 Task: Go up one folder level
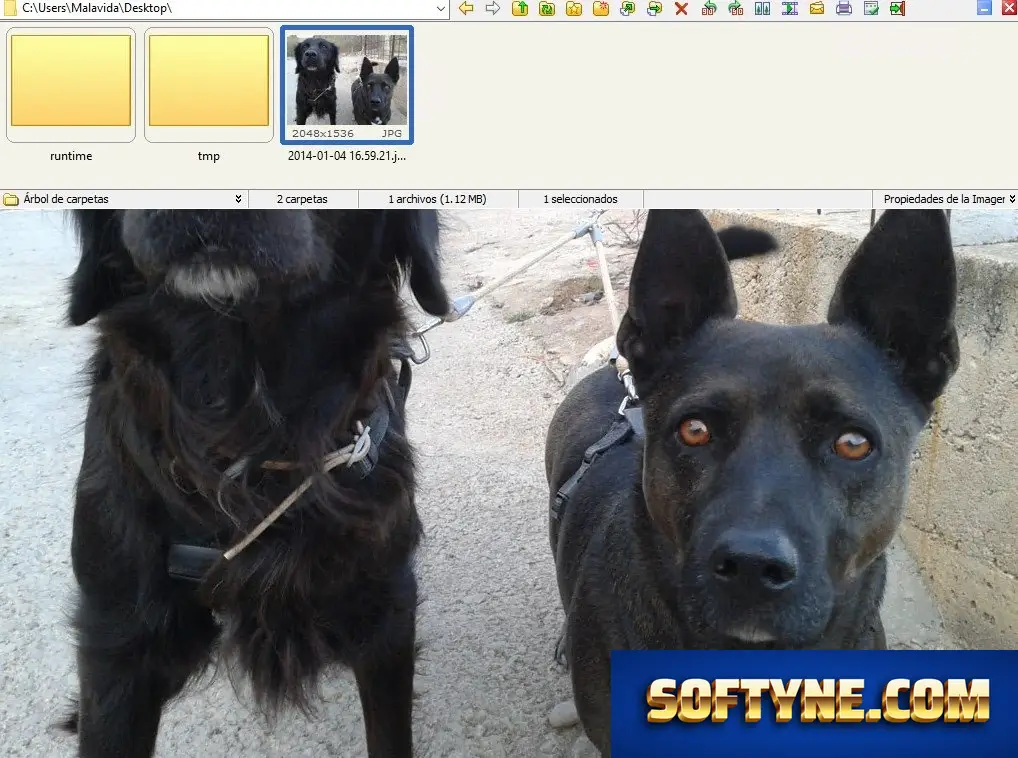coord(520,8)
